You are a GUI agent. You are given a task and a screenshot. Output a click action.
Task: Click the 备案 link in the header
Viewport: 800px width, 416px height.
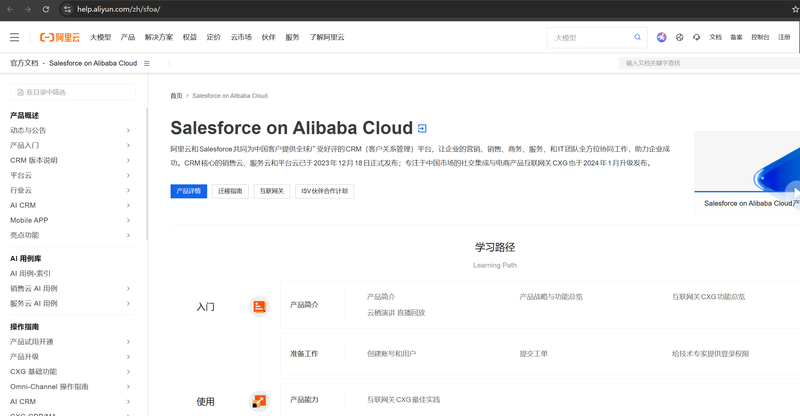click(x=736, y=37)
